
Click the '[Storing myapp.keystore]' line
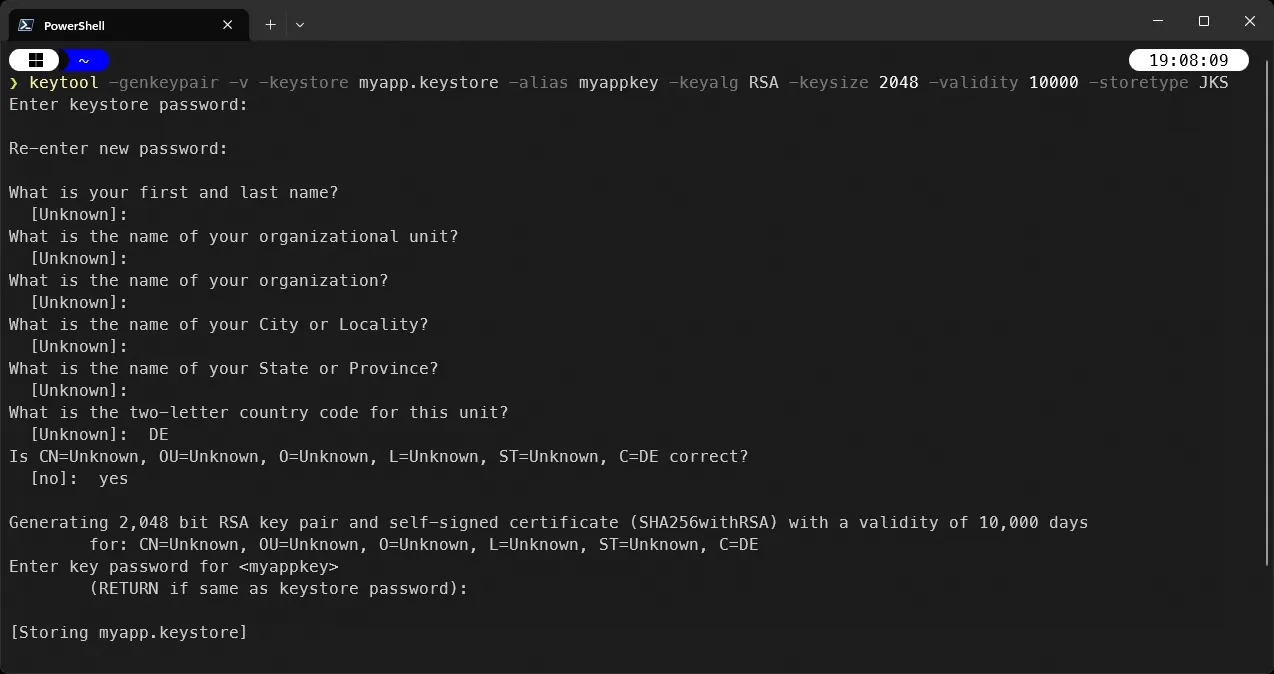128,632
